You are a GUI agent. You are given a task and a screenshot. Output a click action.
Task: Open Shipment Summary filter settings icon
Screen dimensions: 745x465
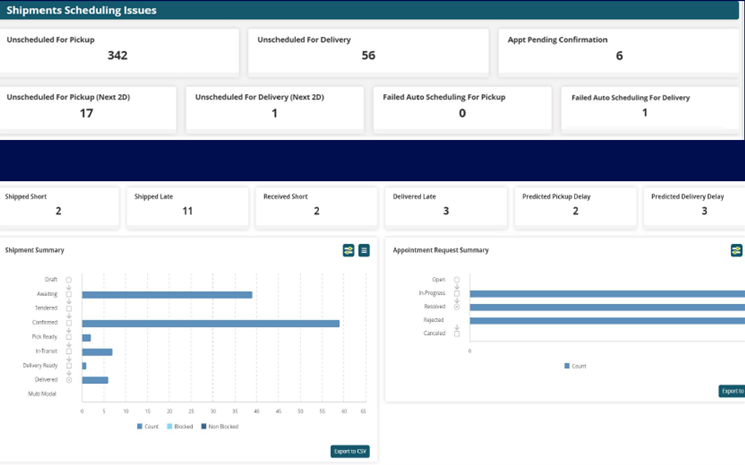tap(348, 250)
